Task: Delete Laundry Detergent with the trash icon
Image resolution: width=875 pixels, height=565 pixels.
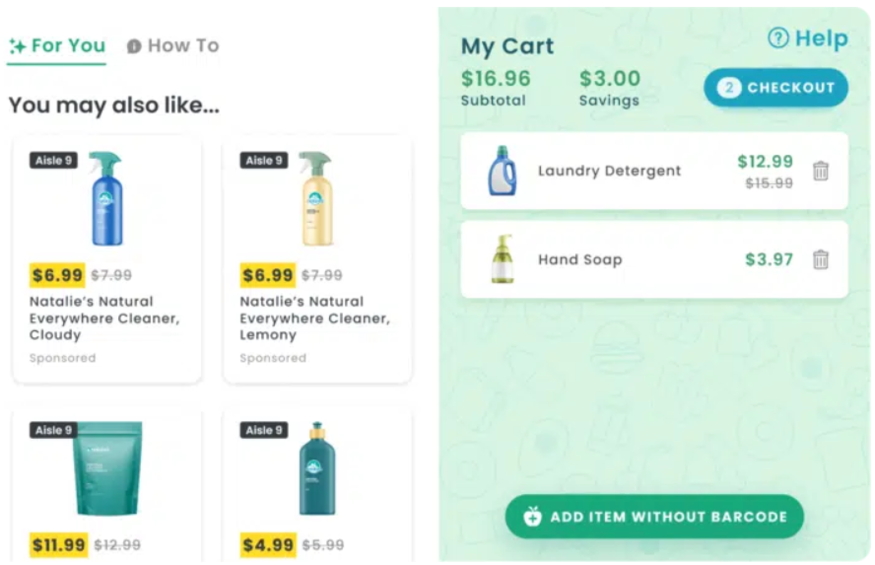Action: [820, 171]
